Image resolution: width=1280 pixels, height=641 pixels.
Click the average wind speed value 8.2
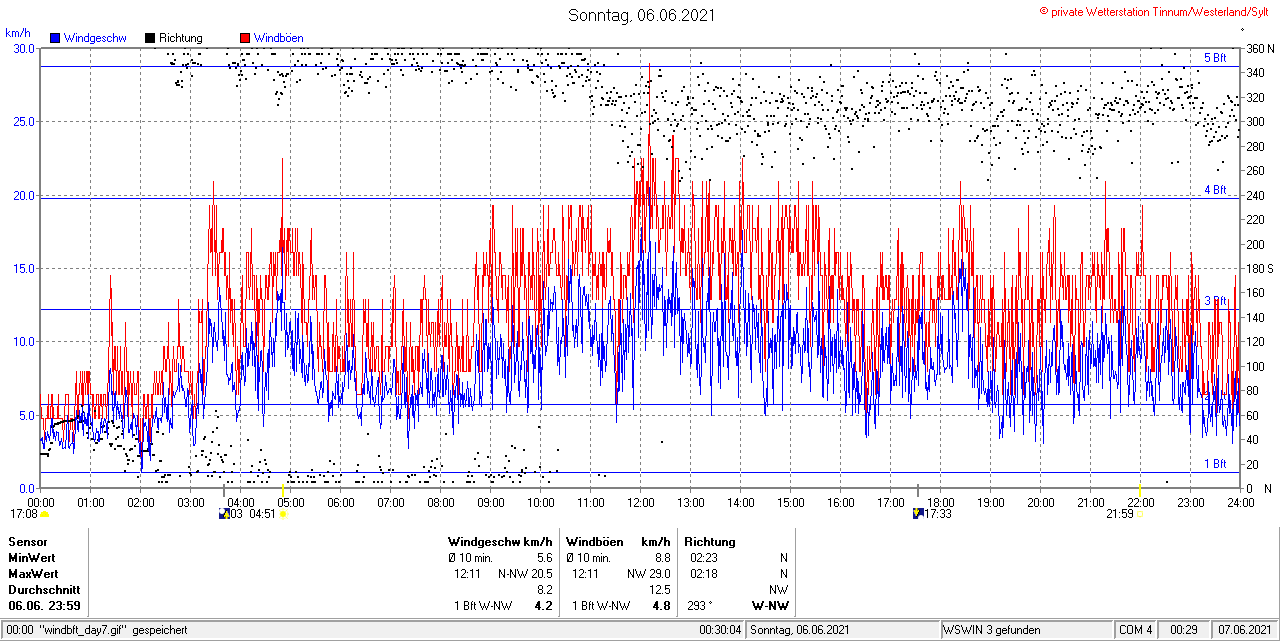coord(545,590)
